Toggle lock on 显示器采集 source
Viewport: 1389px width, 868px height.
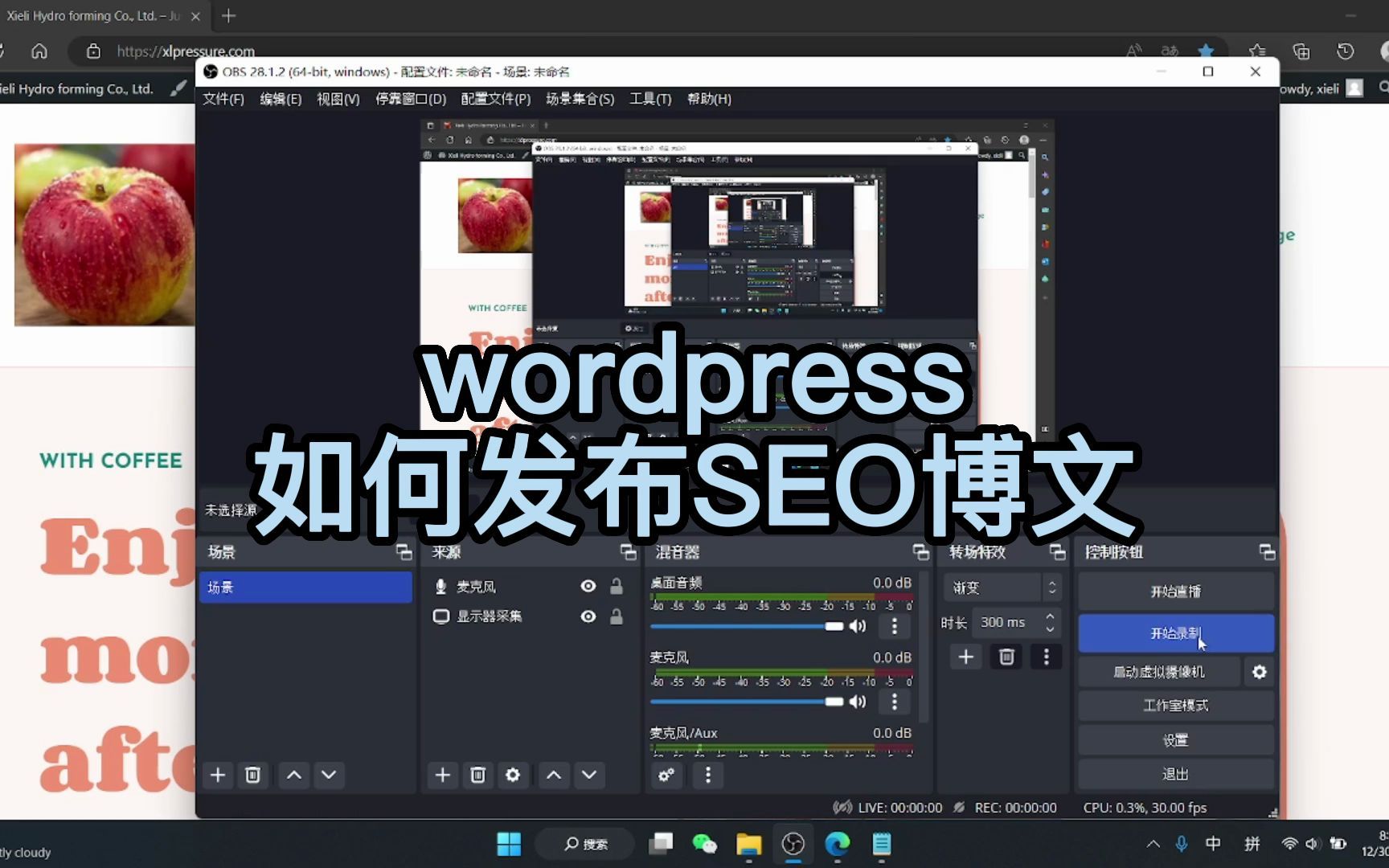coord(617,616)
